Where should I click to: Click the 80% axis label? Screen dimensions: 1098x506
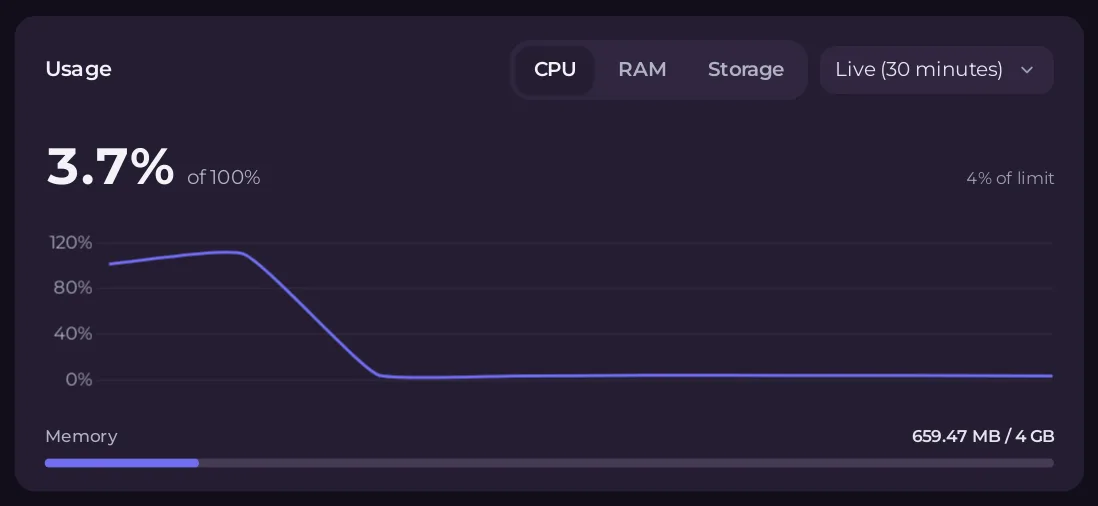73,288
